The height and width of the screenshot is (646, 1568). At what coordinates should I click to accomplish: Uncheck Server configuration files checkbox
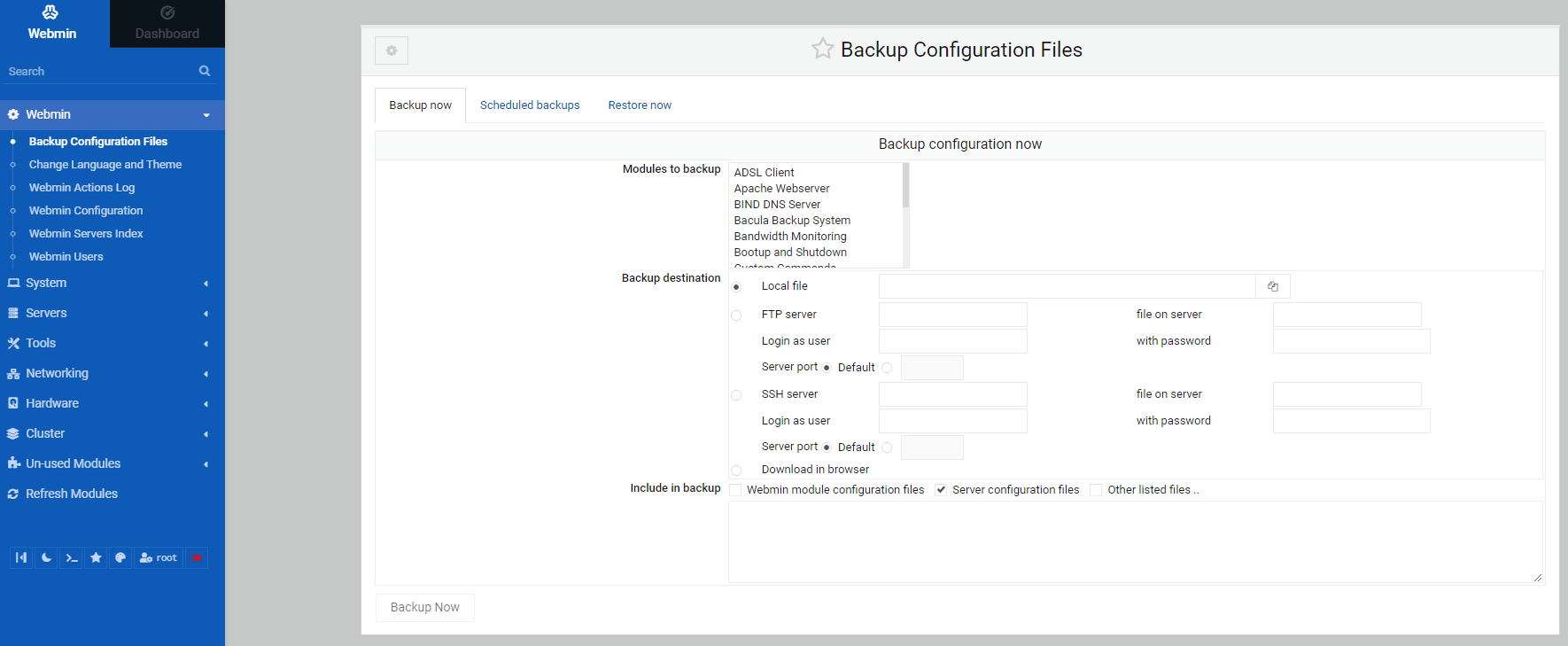click(941, 490)
